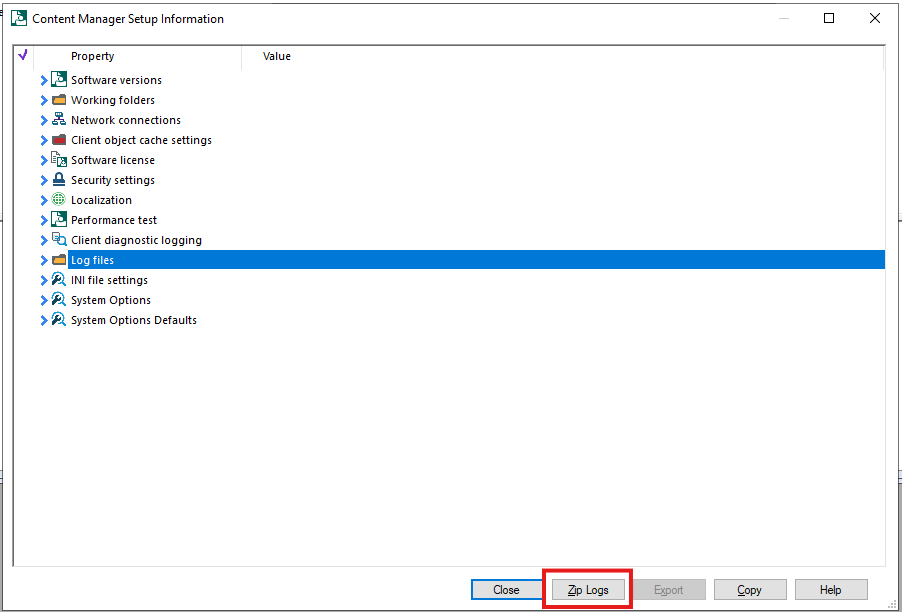Select the Software license row text
902x612 pixels.
pos(113,160)
